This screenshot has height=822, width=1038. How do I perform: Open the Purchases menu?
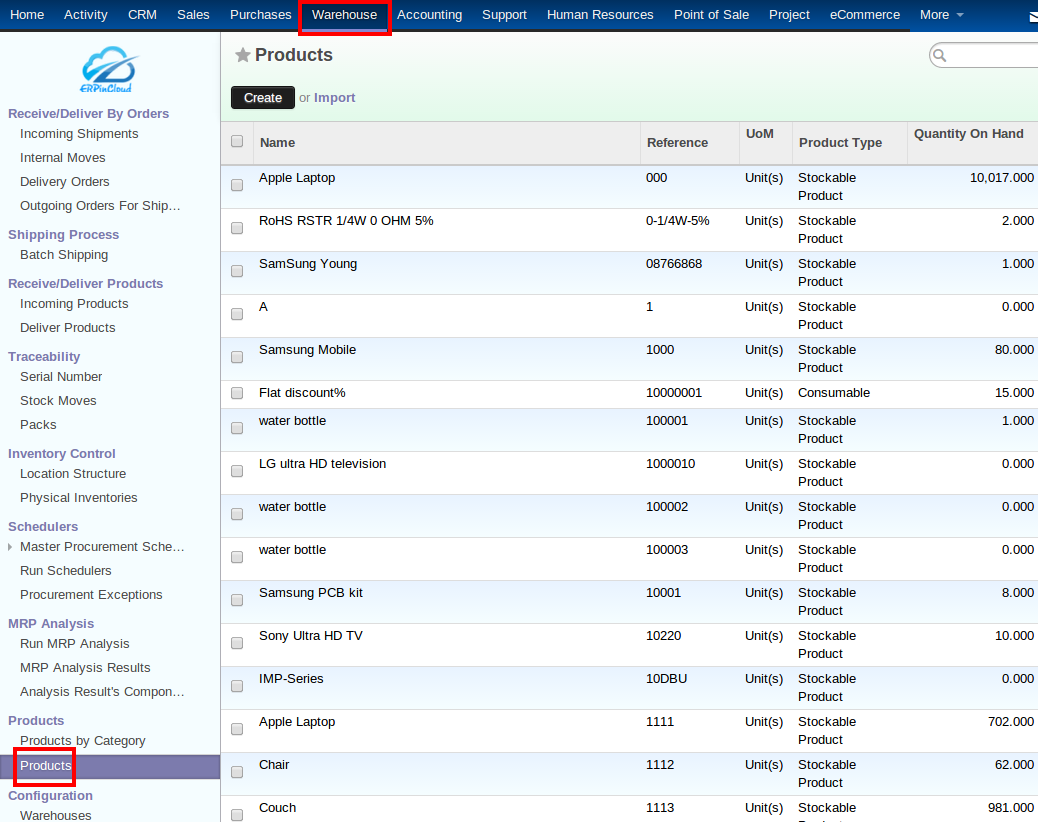click(x=261, y=15)
